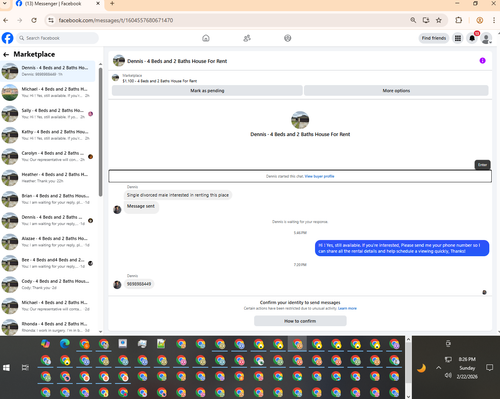Screen dimensions: 500x399
Task: Open the volume speaker icon in tray
Action: [448, 376]
